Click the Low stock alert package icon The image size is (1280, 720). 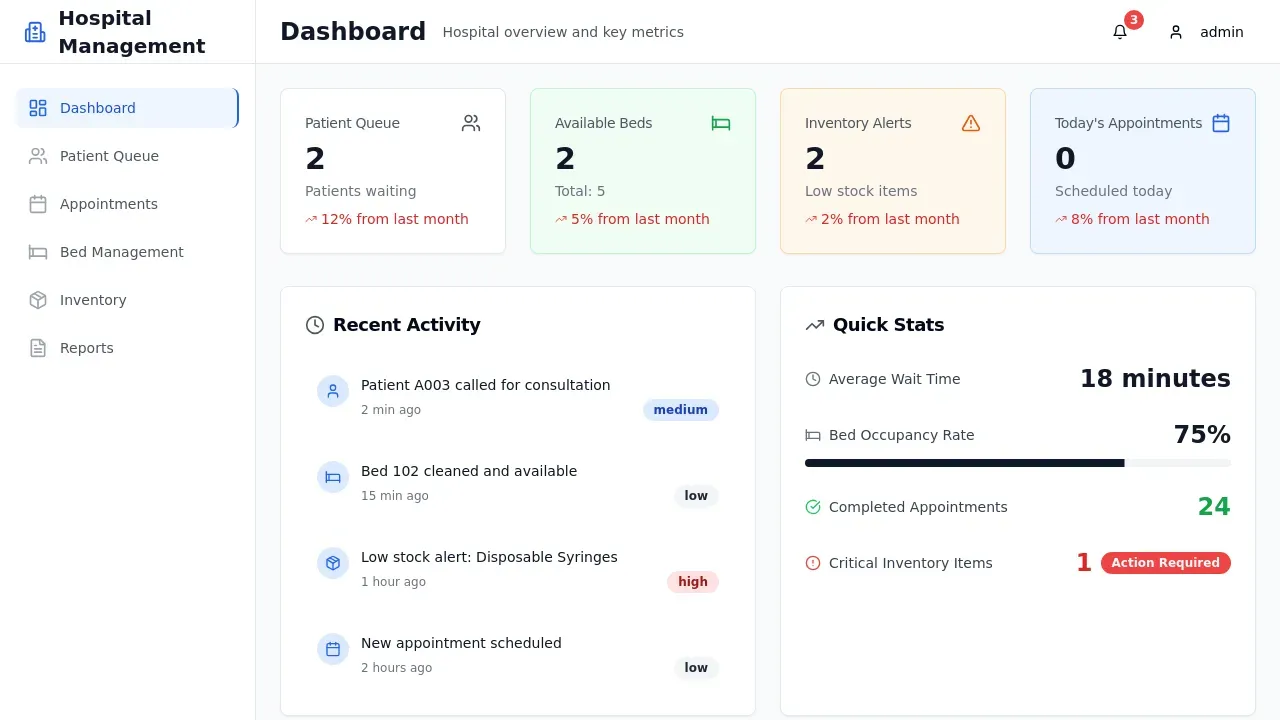point(333,563)
